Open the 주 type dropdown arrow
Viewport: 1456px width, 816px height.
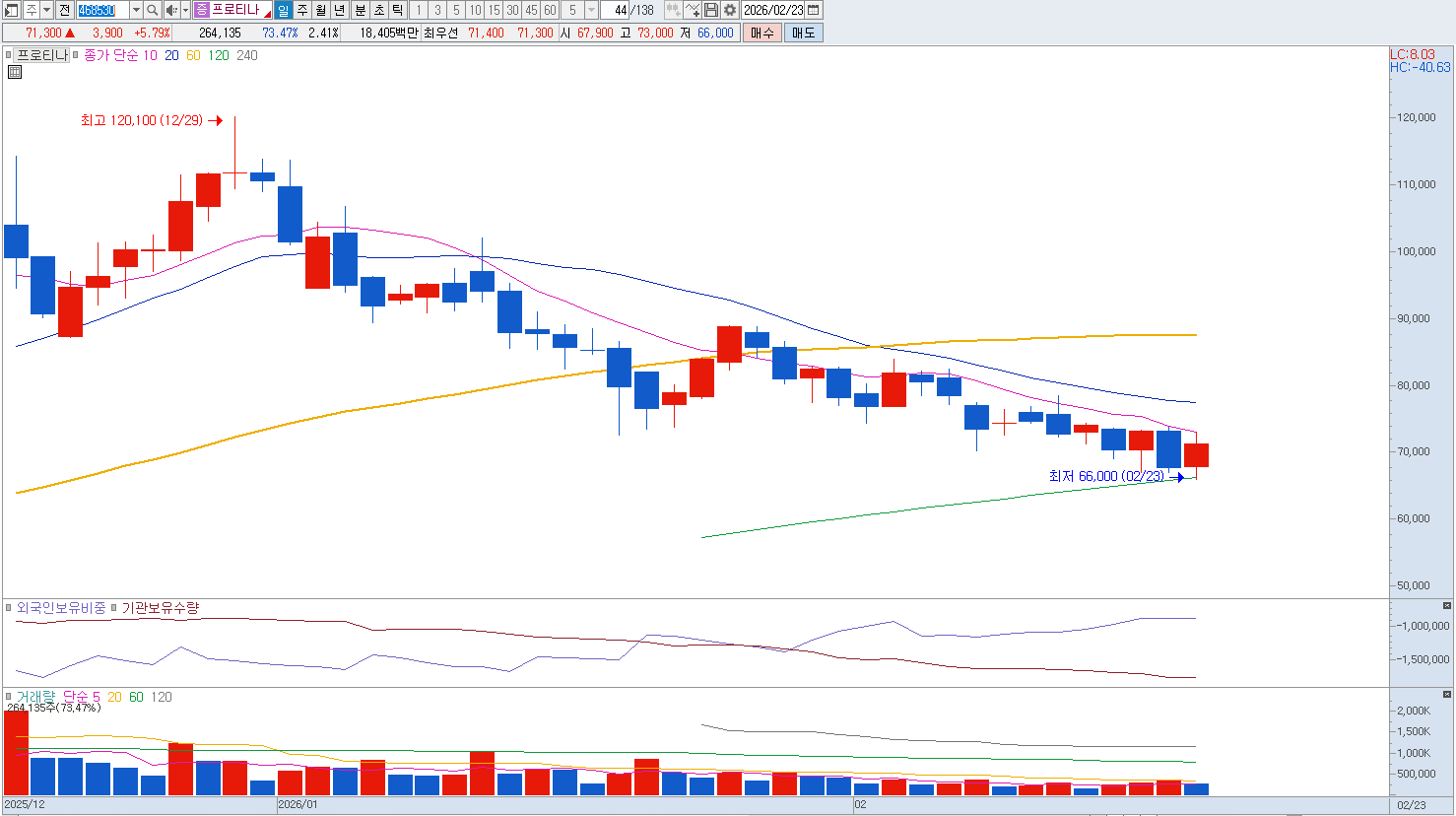coord(46,10)
